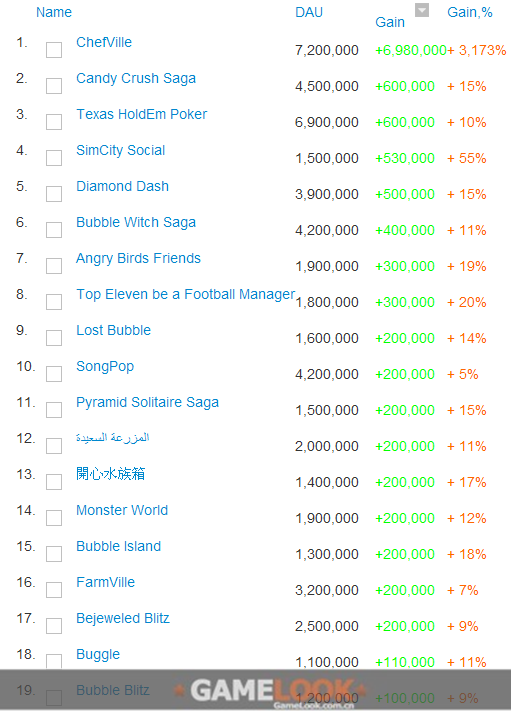Screen dimensions: 511x712
Task: Open Top Eleven be a Football Manager
Action: (x=185, y=295)
